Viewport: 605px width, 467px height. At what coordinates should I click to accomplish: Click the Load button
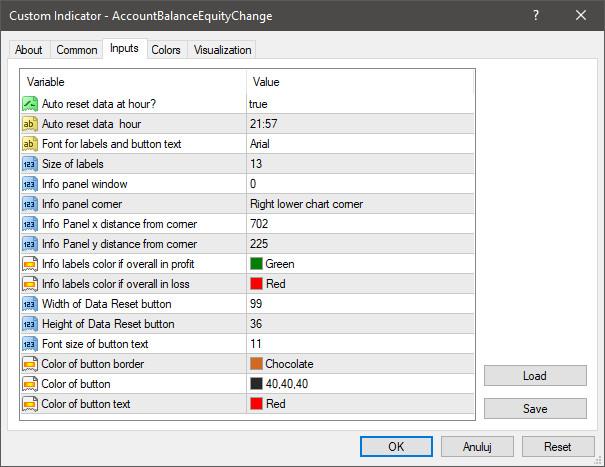click(535, 376)
